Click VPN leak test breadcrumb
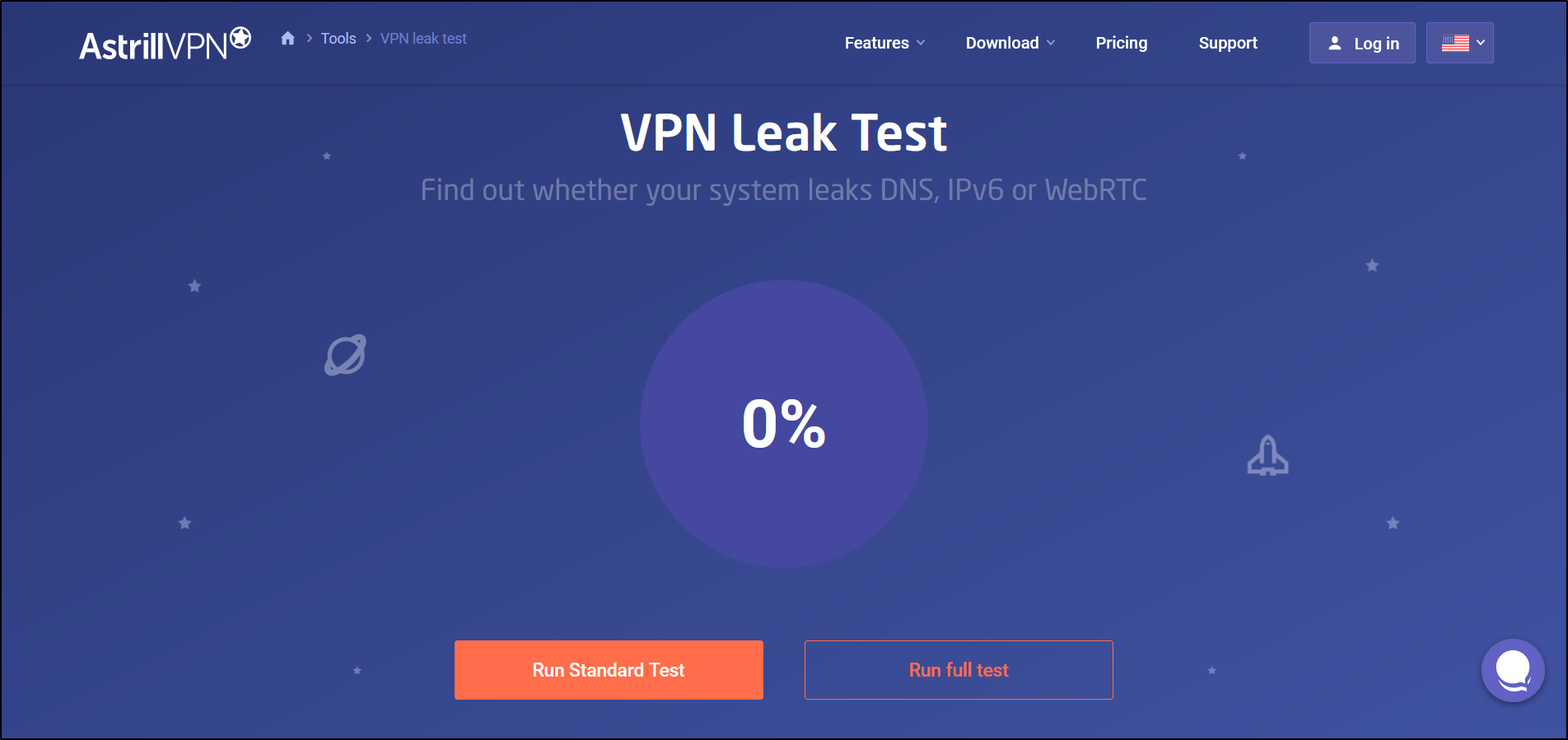 coord(423,39)
